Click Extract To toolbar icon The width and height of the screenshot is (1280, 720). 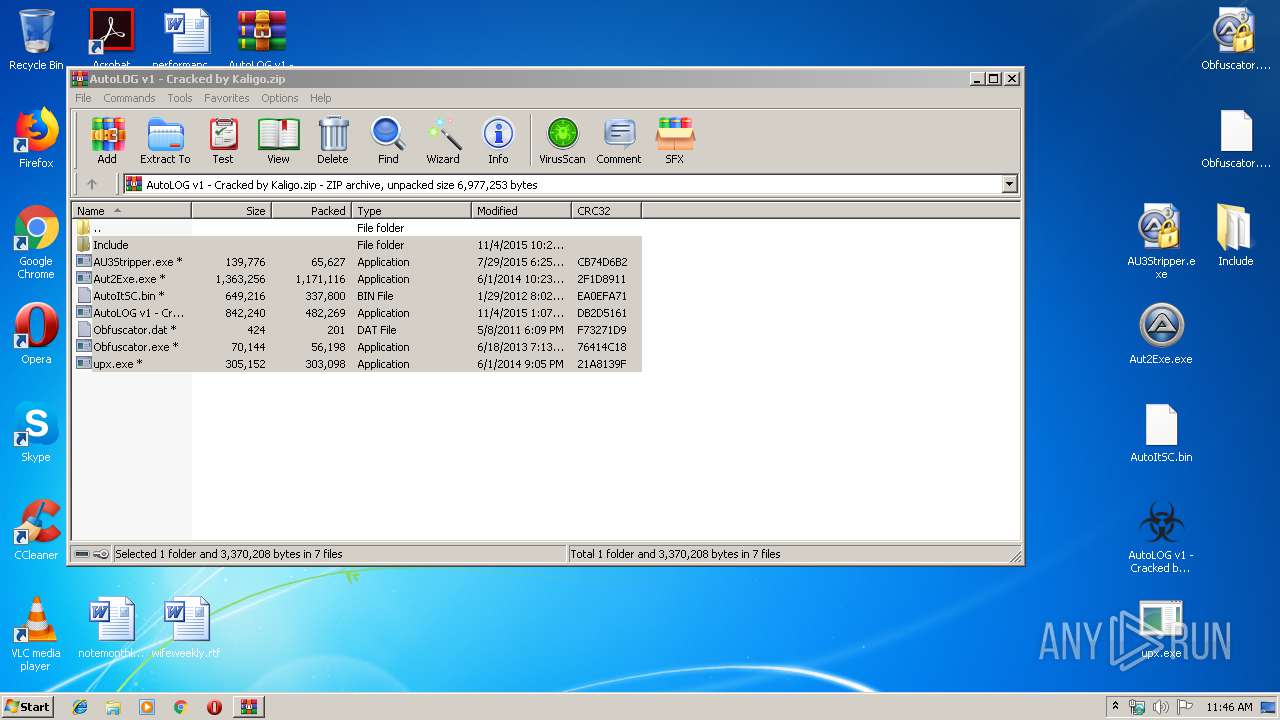click(165, 141)
